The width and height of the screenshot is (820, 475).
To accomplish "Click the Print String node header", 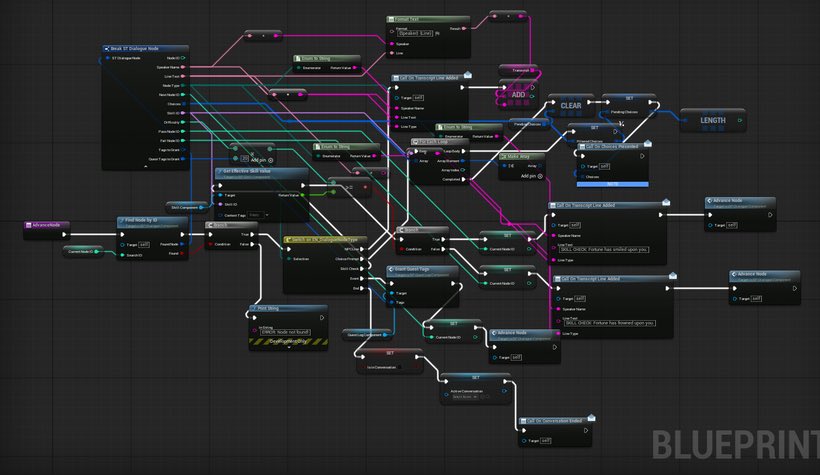I will click(x=289, y=309).
